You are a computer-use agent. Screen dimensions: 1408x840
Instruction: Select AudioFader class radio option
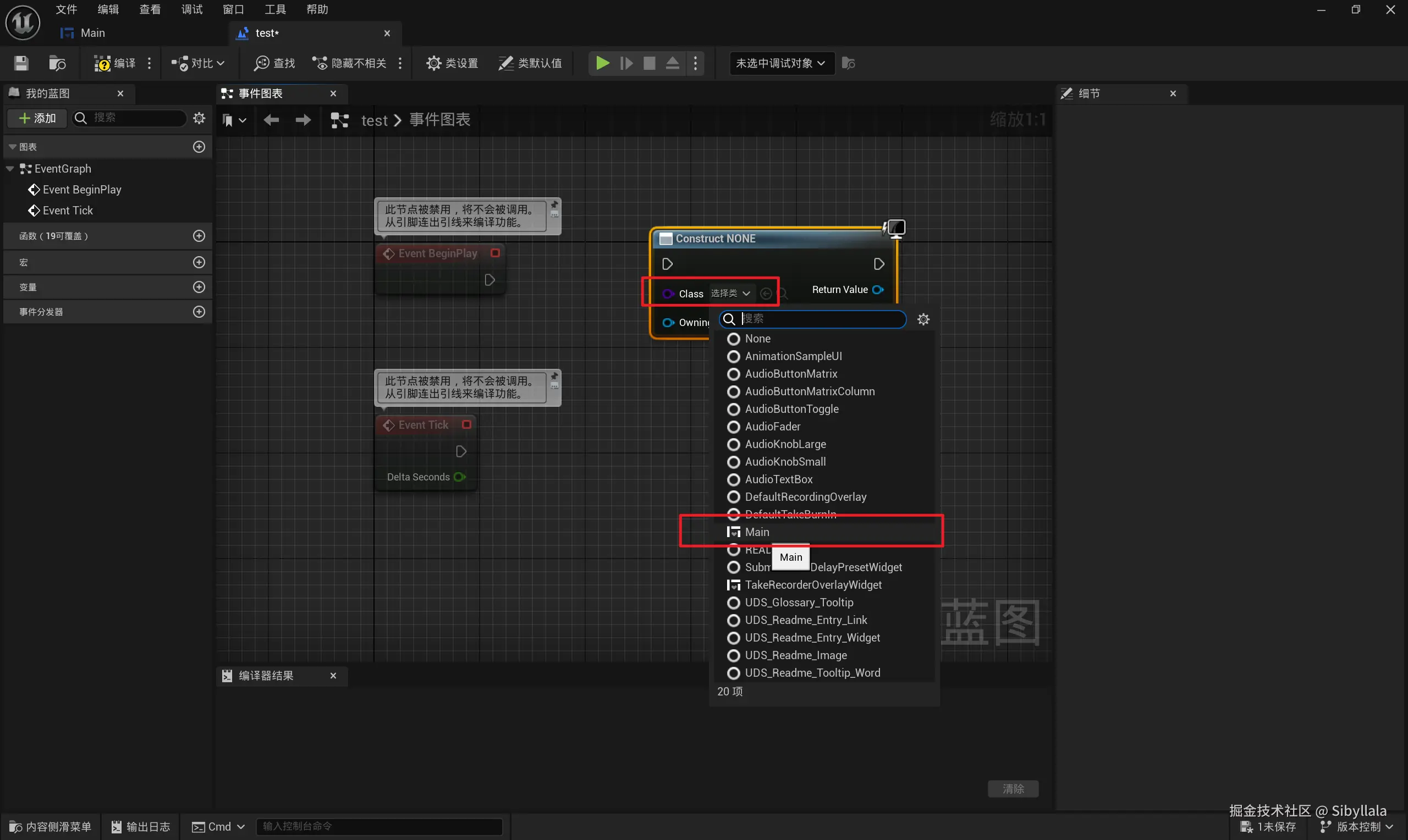coord(734,426)
